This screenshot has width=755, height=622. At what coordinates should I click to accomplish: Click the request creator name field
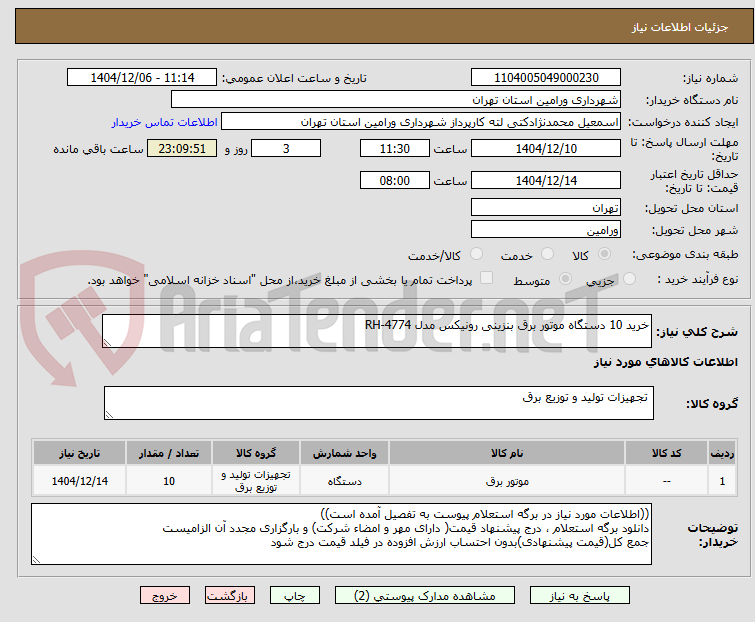pos(421,122)
